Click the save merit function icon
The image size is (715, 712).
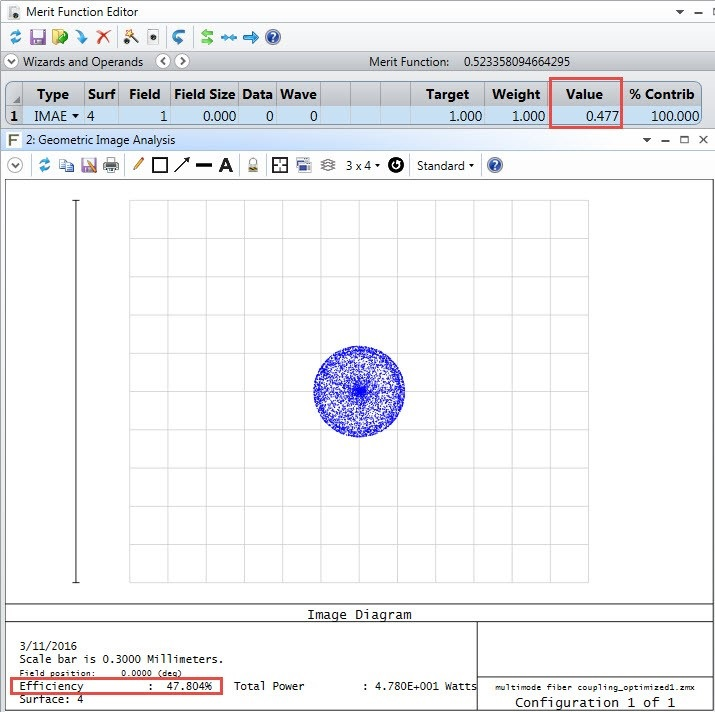tap(38, 37)
